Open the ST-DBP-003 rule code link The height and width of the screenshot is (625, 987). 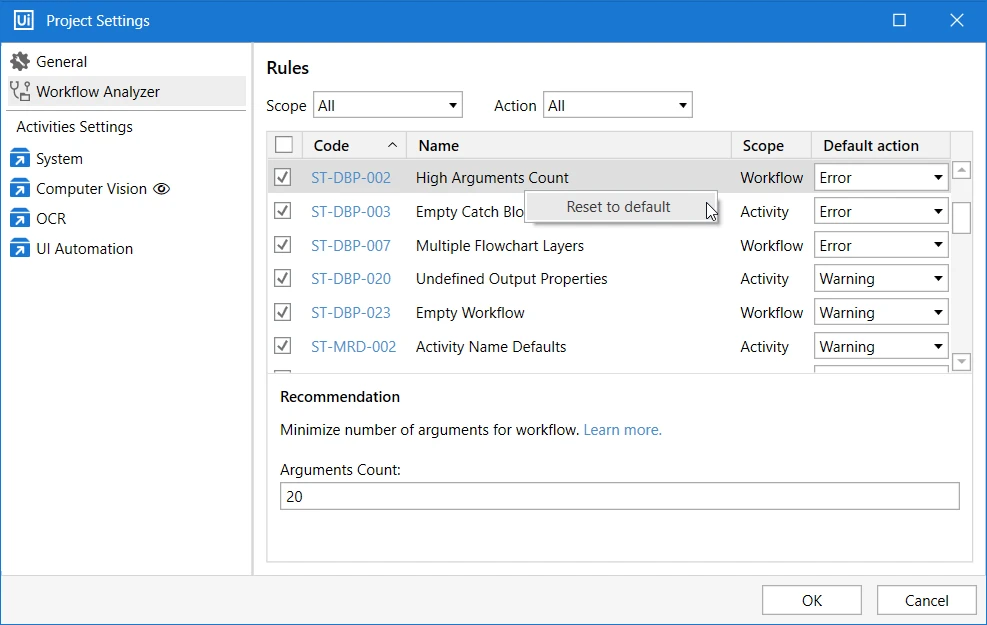(x=351, y=212)
